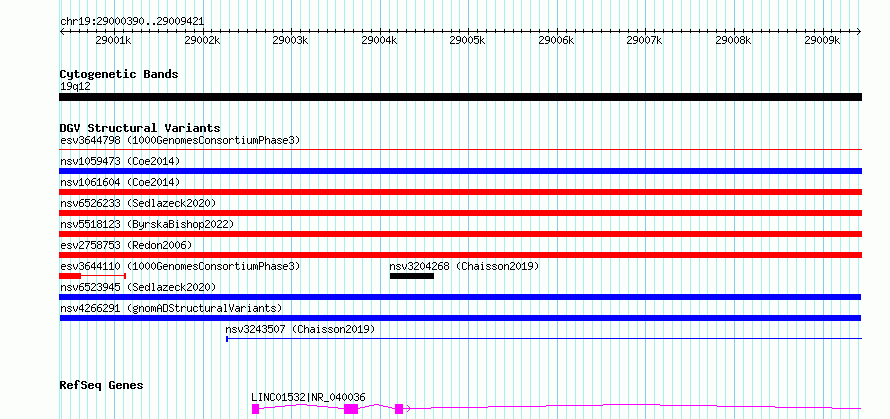The image size is (890, 419).
Task: Click the LINC01532 strand direction arrow
Action: point(409,408)
